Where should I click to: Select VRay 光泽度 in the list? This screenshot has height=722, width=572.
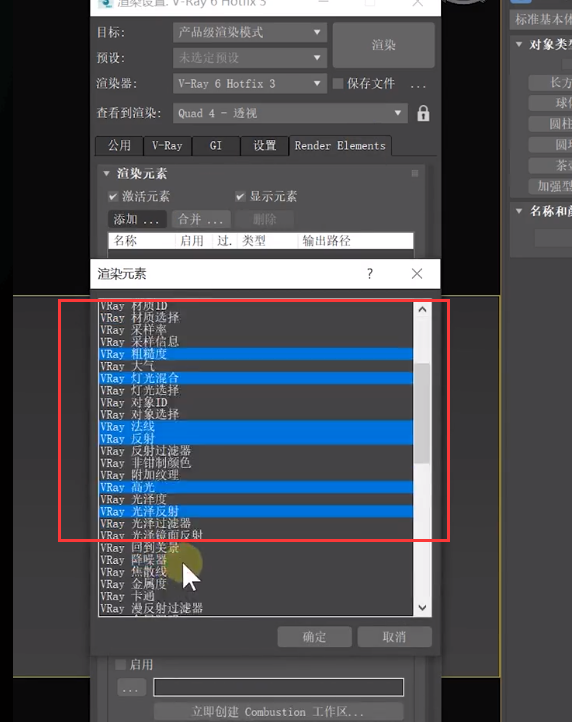point(256,500)
